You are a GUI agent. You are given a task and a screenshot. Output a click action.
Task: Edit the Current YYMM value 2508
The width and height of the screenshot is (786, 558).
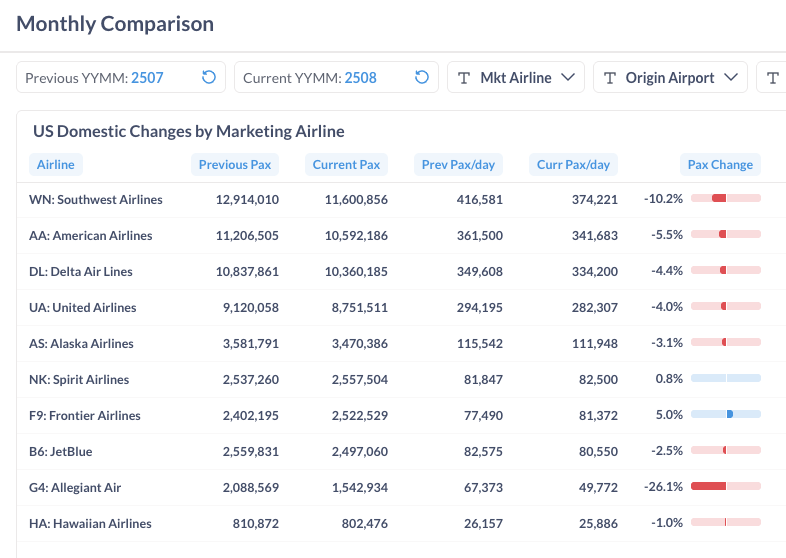click(360, 78)
